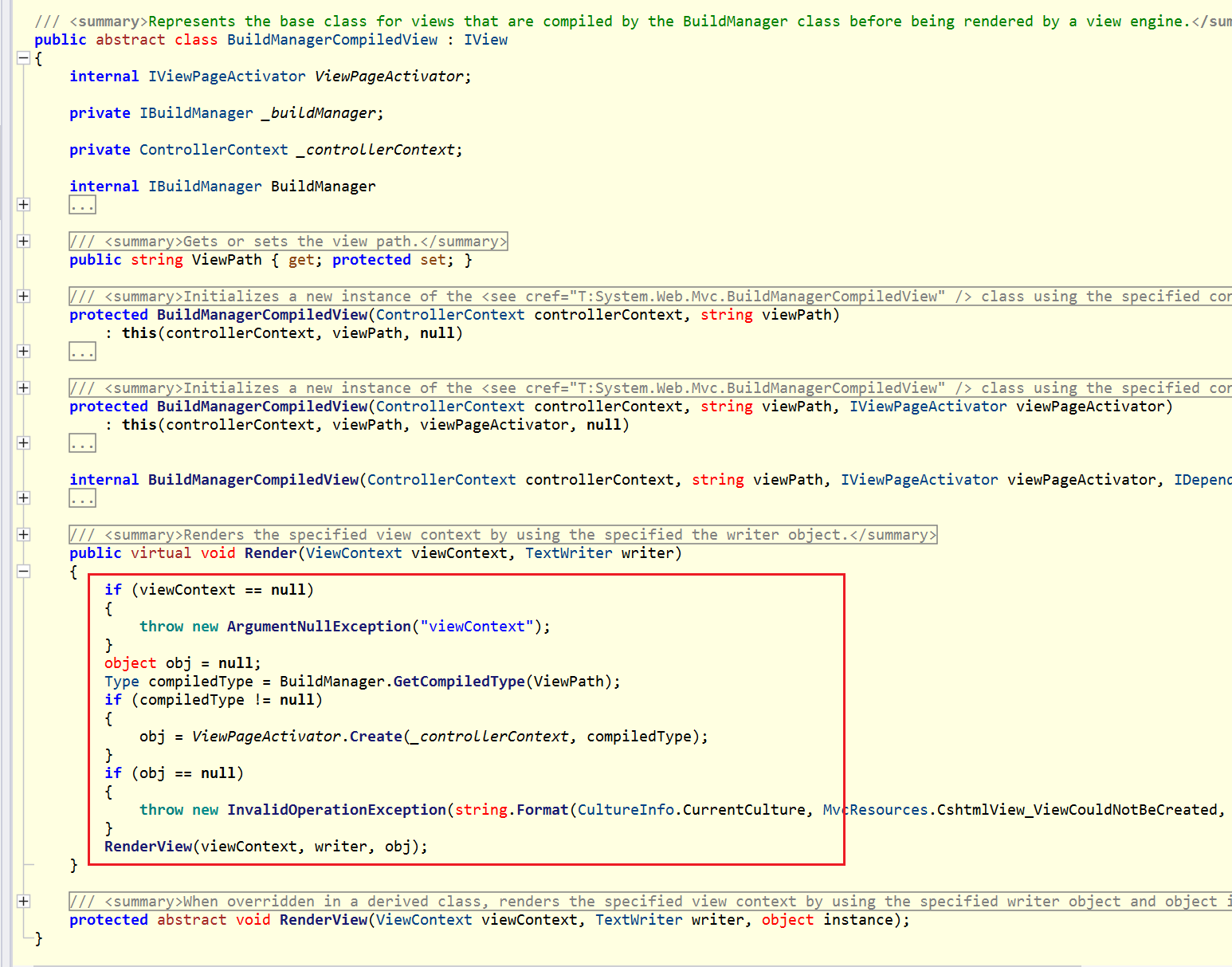Click _buildManager private field name
The image size is (1232, 967).
point(319,113)
